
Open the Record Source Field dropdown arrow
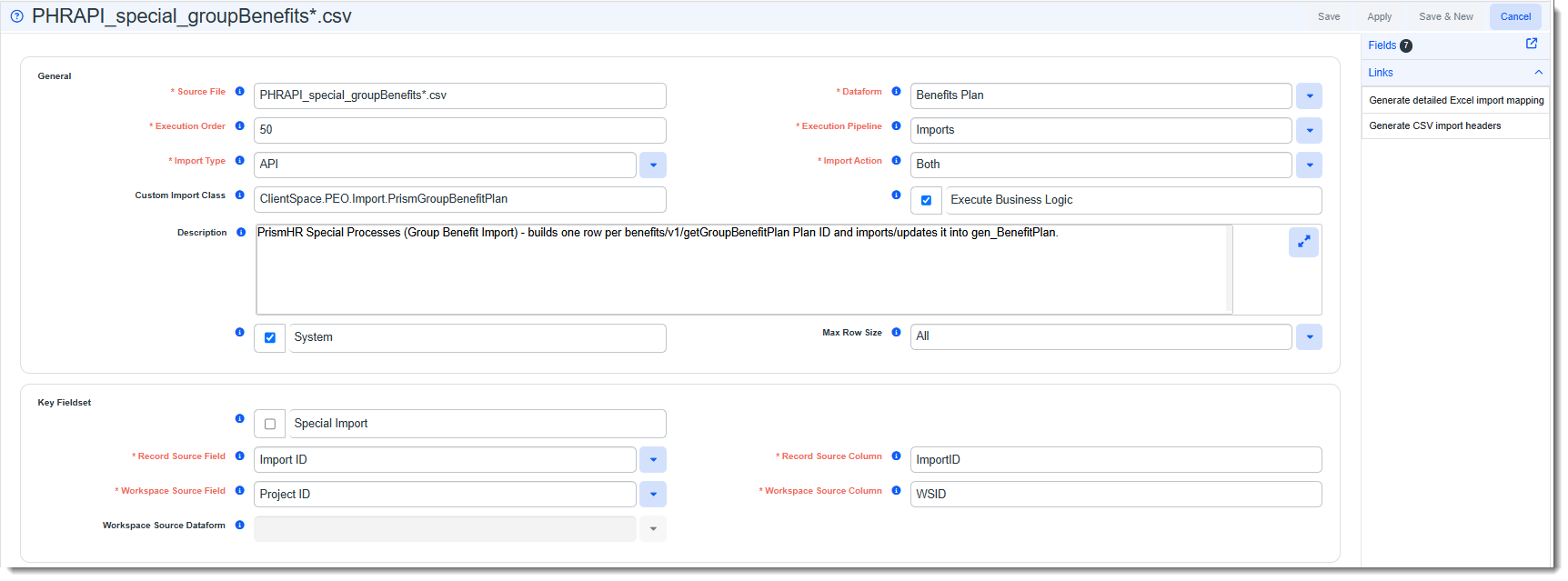(653, 459)
